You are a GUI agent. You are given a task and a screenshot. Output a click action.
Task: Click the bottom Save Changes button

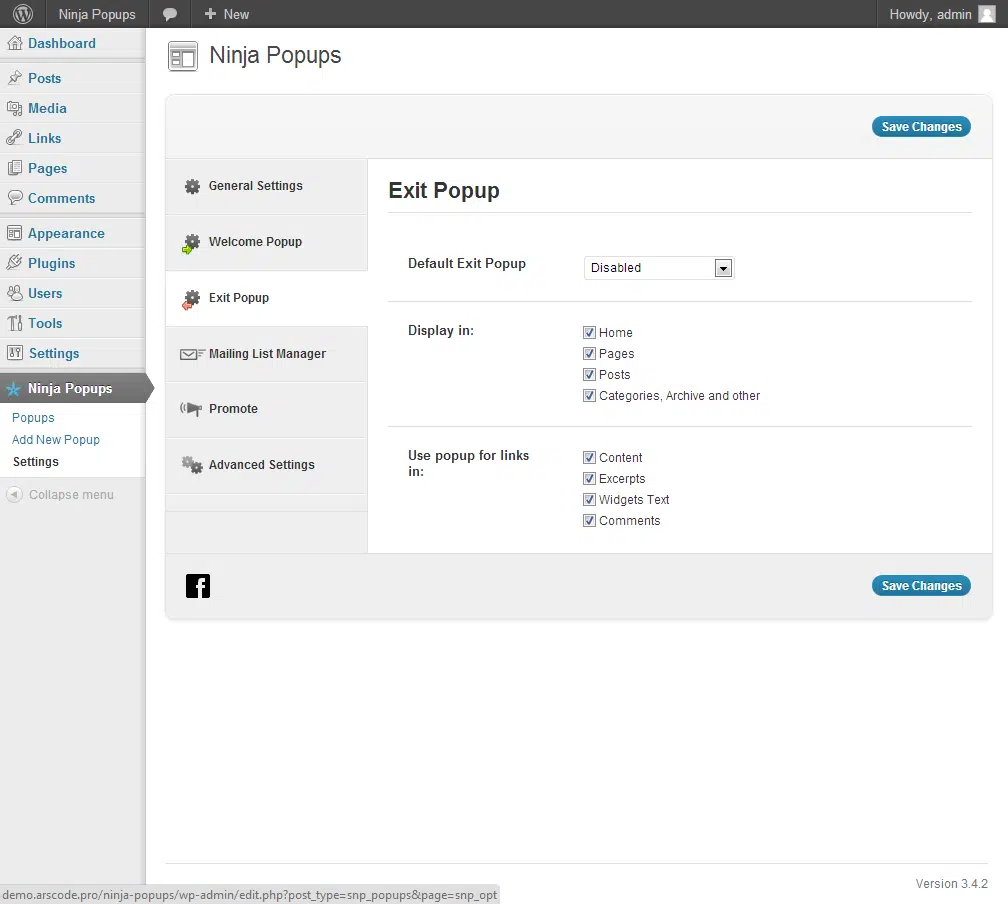(921, 586)
